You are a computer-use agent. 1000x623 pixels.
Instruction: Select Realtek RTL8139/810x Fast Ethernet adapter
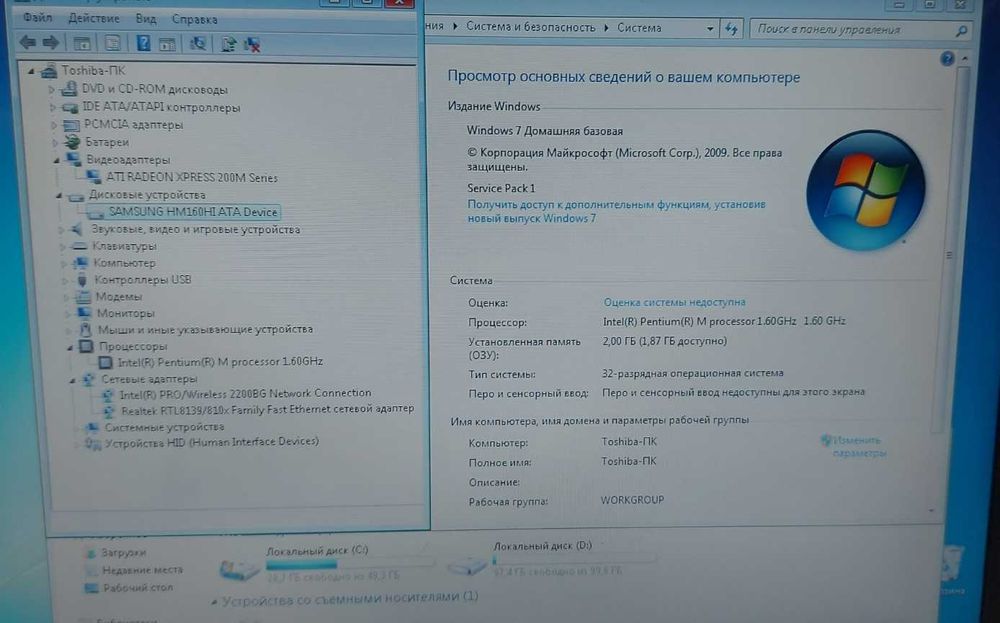tap(267, 409)
